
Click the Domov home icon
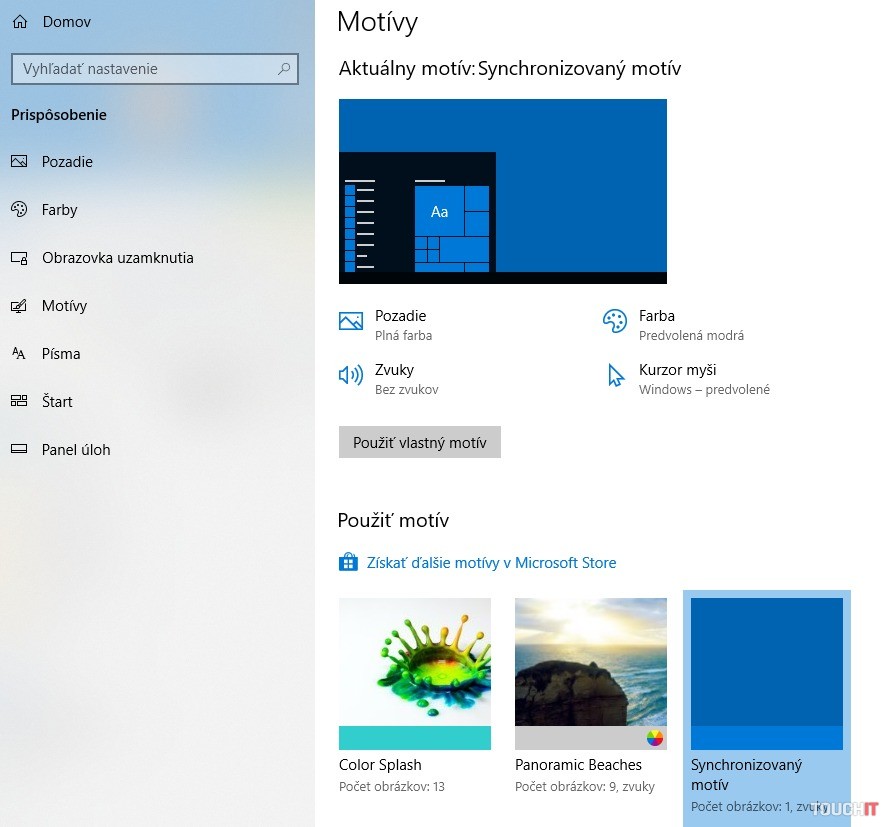click(x=20, y=21)
